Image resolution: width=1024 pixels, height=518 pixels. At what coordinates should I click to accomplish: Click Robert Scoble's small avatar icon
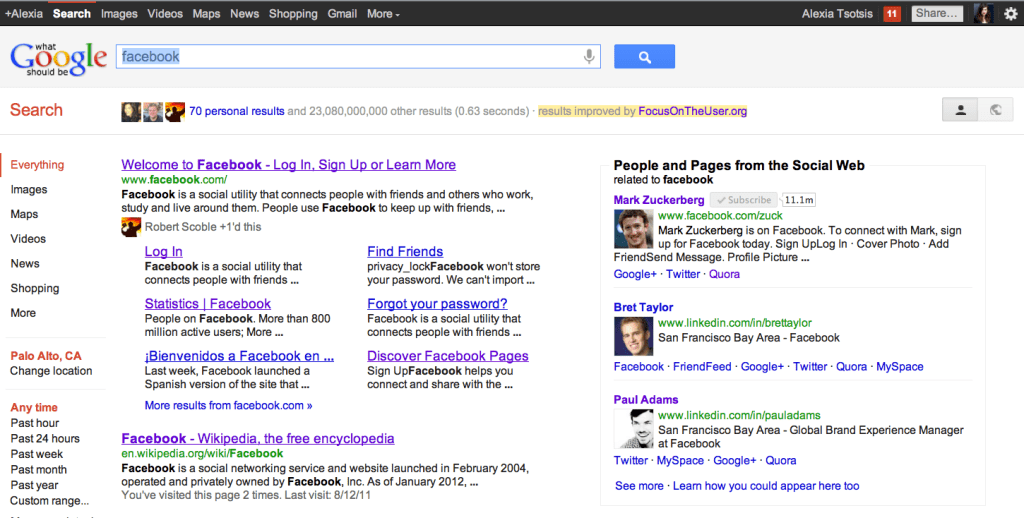tap(130, 227)
